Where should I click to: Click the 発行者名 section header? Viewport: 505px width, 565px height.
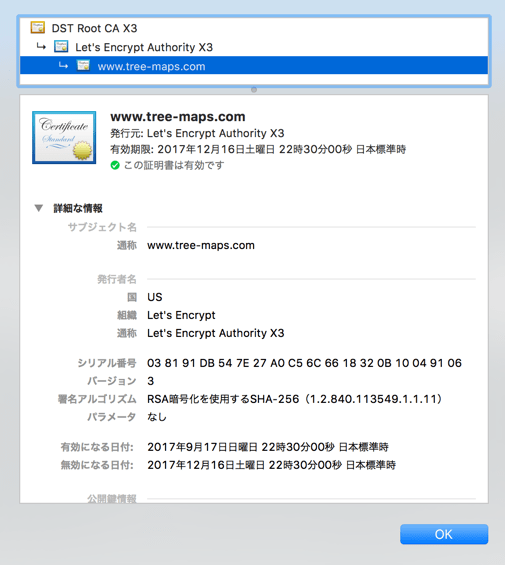(117, 279)
